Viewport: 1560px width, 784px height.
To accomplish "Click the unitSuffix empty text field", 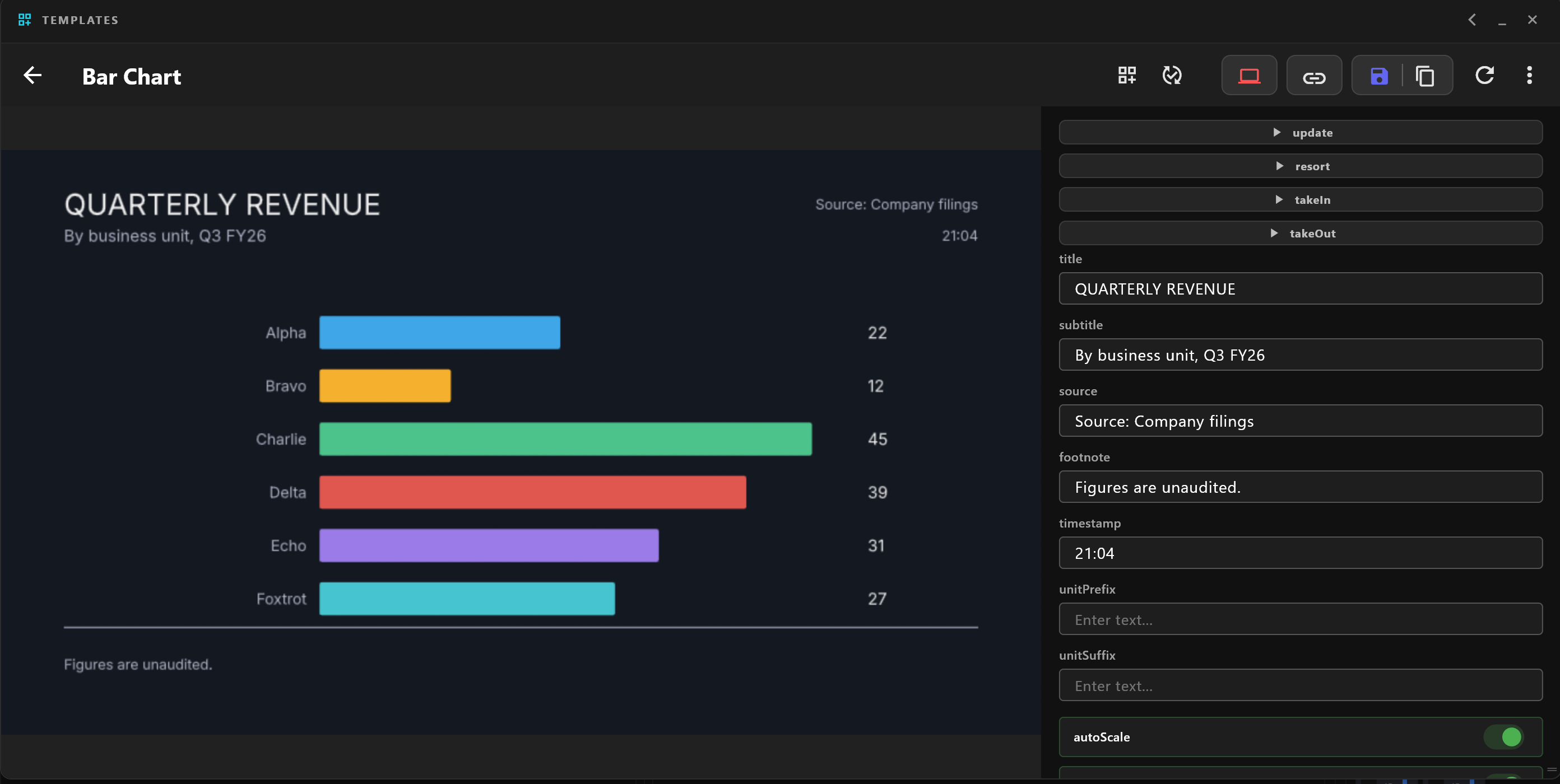I will click(x=1300, y=685).
